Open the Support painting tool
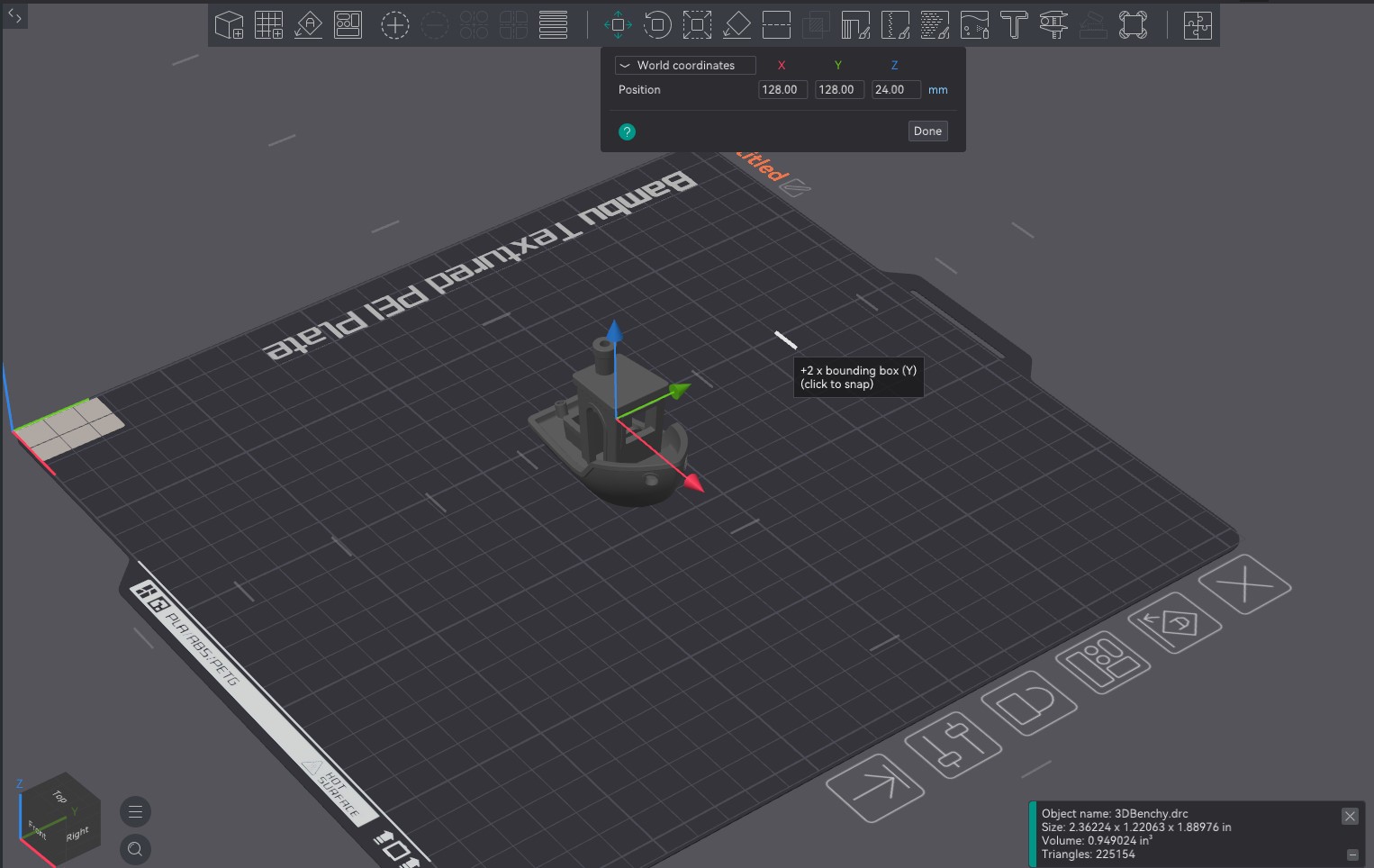Screen dimensions: 1374x868 [x=855, y=24]
